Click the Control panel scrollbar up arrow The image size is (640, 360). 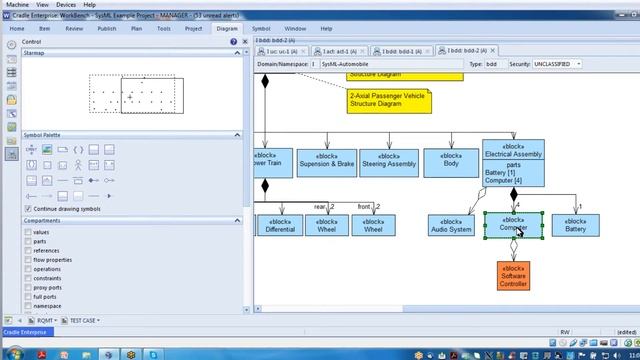click(x=246, y=53)
